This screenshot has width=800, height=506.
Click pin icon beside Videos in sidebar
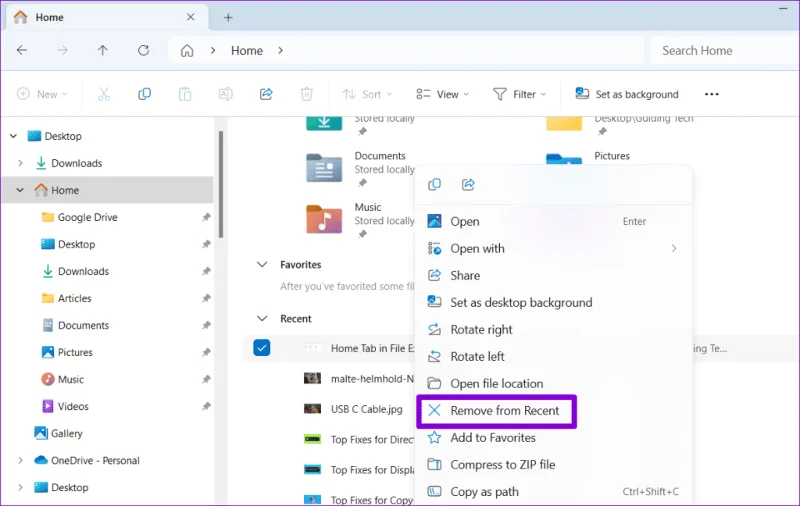pos(206,407)
